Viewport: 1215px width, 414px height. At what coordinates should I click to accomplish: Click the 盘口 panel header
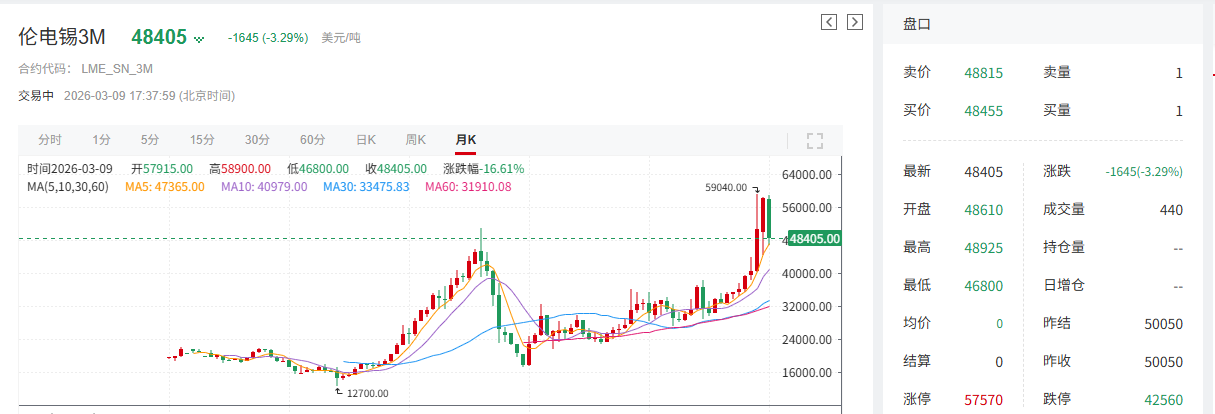tap(917, 25)
